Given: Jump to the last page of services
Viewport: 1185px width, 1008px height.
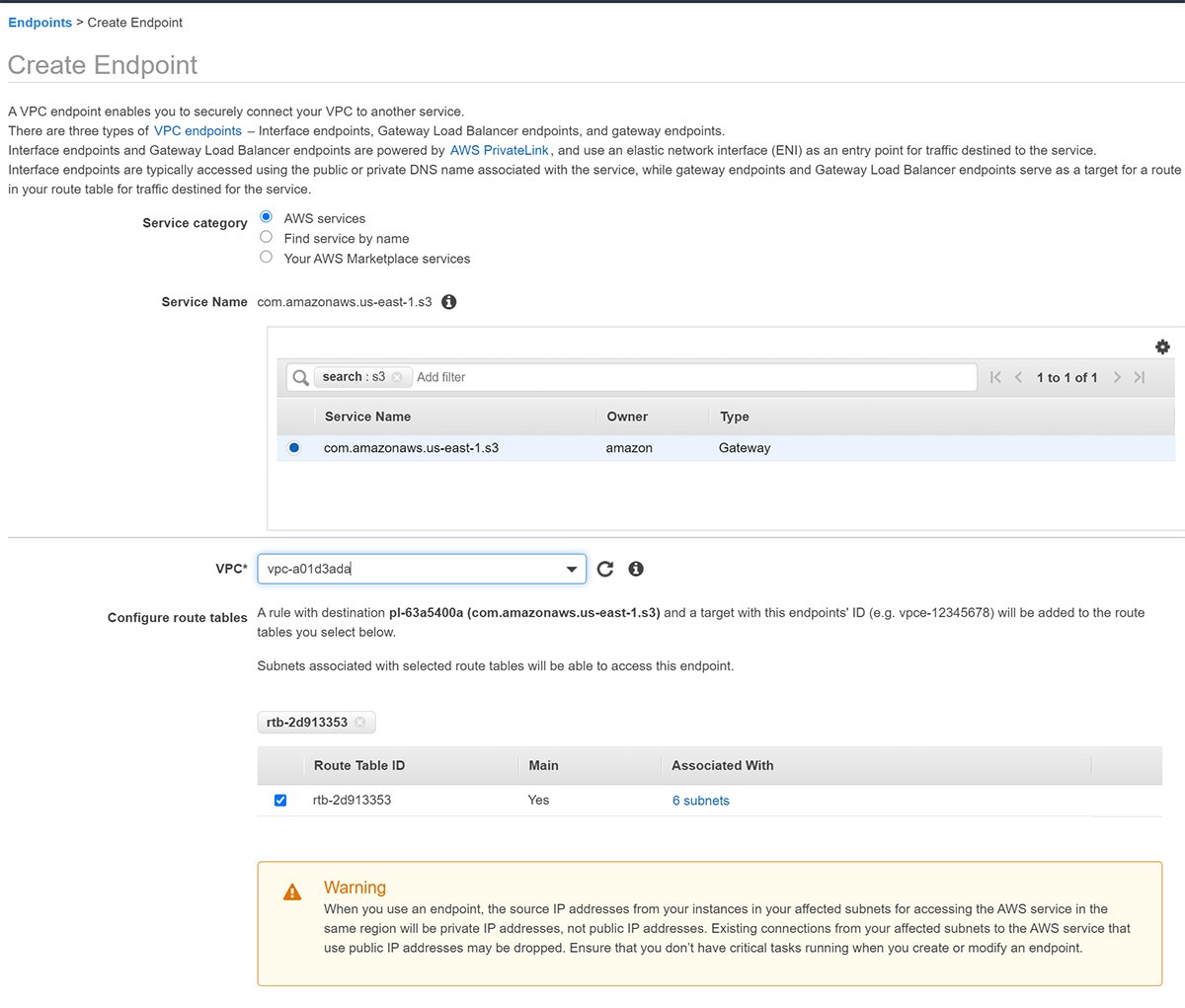Looking at the screenshot, I should pos(1140,377).
